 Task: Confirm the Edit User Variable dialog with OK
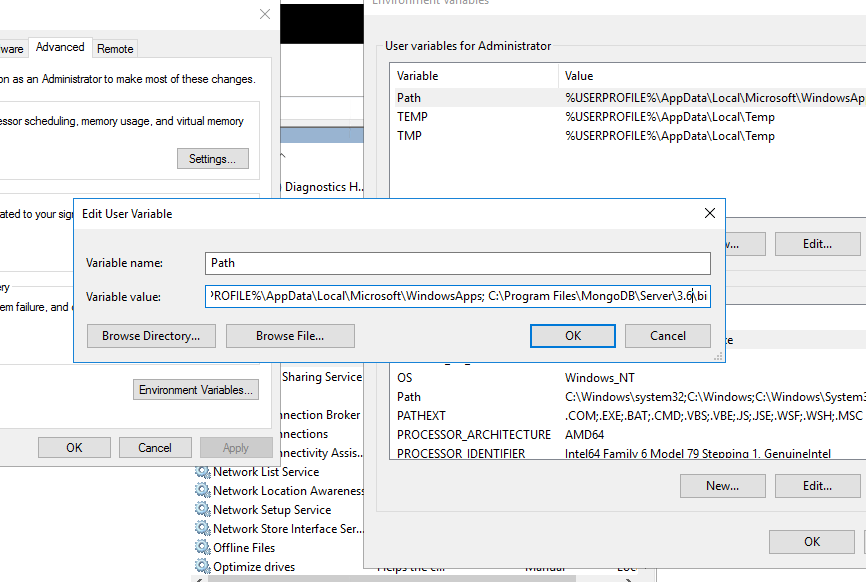[573, 336]
